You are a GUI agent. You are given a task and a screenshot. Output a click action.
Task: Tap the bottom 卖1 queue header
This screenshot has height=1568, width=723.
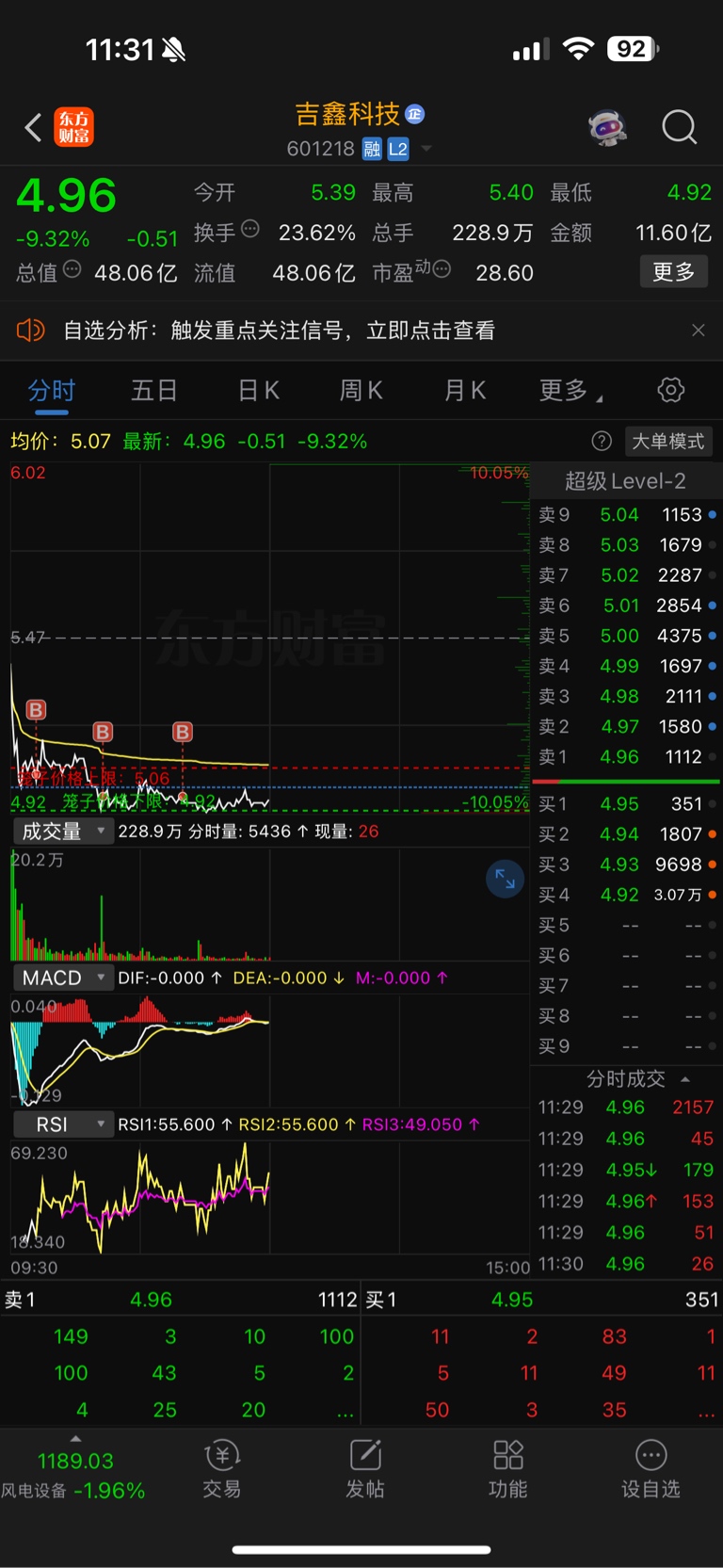pyautogui.click(x=180, y=1300)
